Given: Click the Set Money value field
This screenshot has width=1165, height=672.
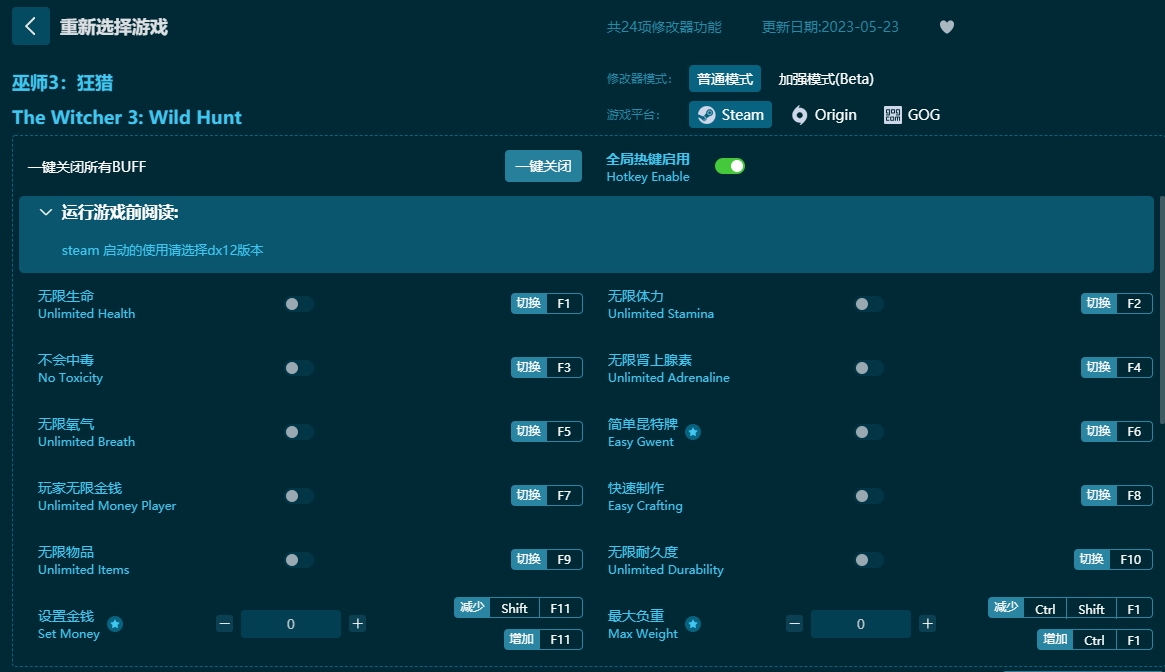Looking at the screenshot, I should 291,624.
